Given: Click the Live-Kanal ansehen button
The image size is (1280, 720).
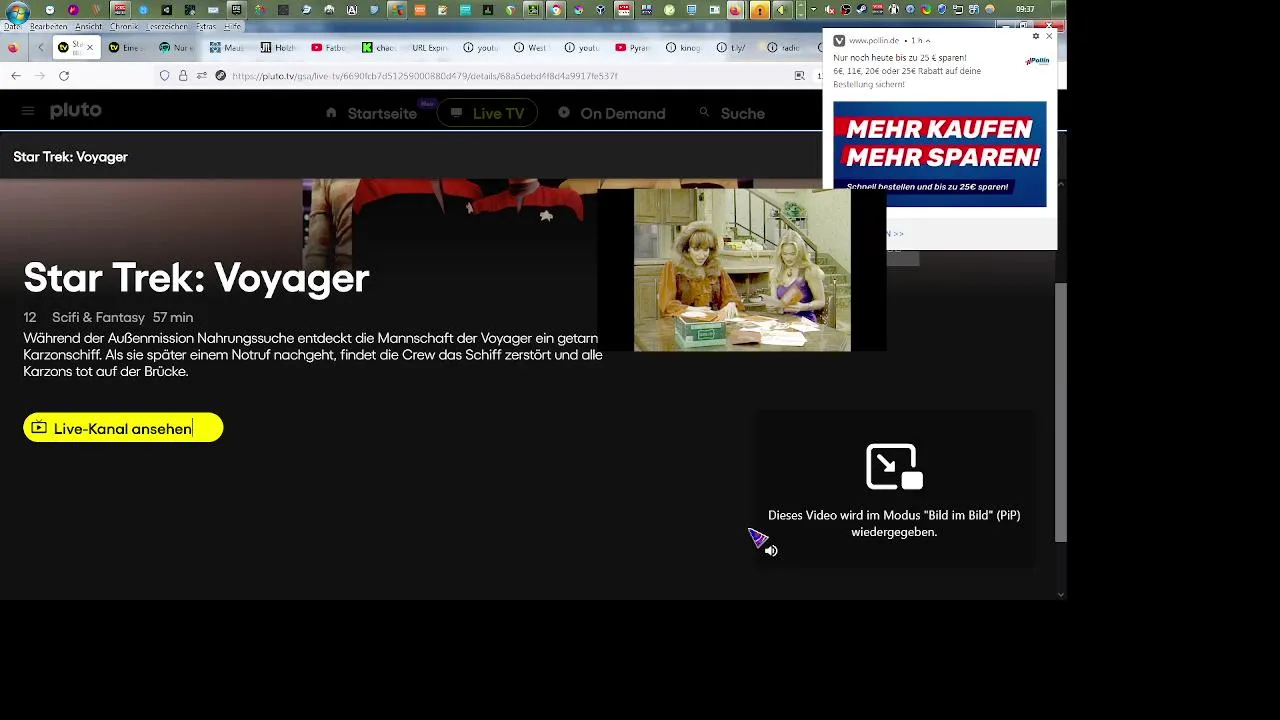Looking at the screenshot, I should click(123, 428).
